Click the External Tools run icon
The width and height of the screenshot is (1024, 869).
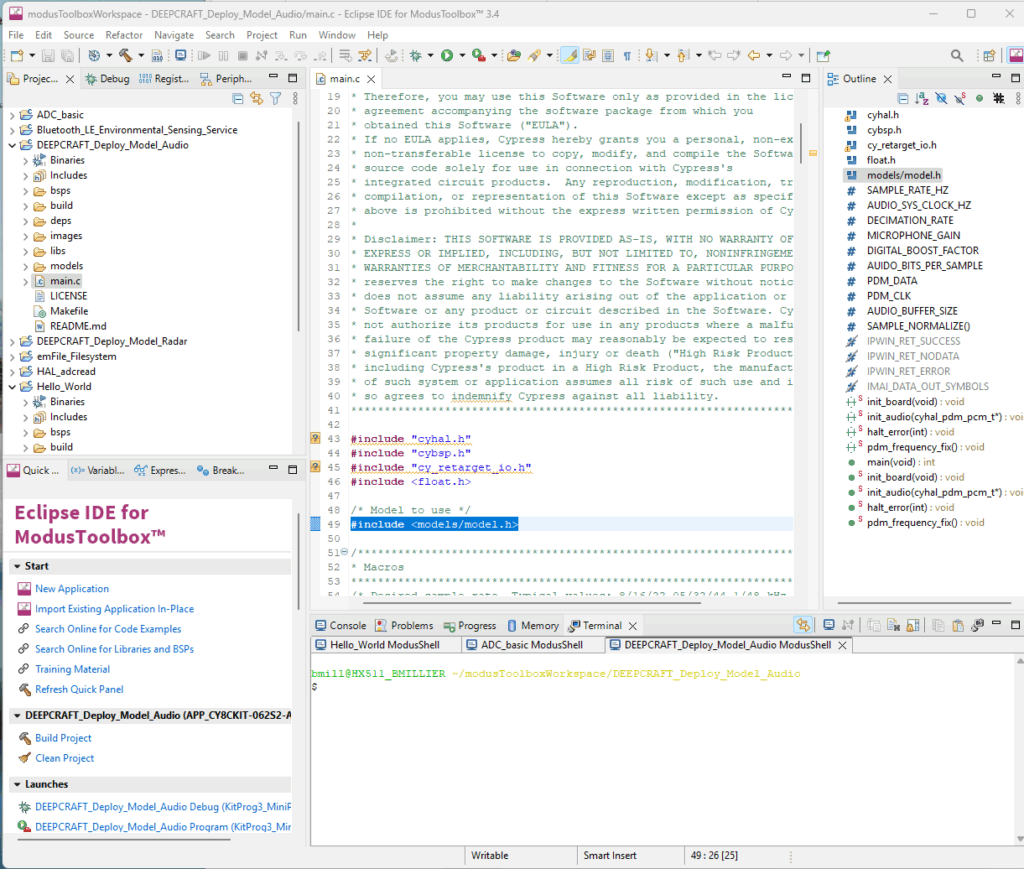(x=479, y=55)
